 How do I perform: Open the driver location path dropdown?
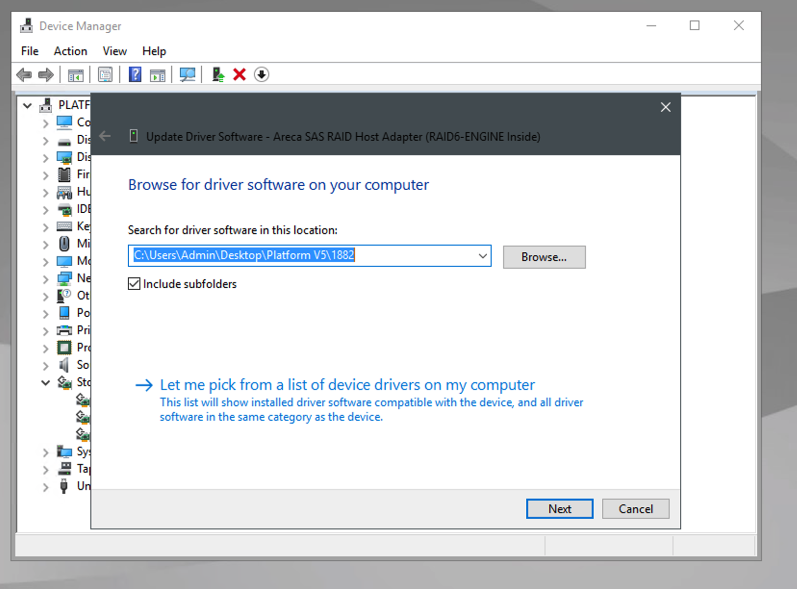tap(483, 256)
